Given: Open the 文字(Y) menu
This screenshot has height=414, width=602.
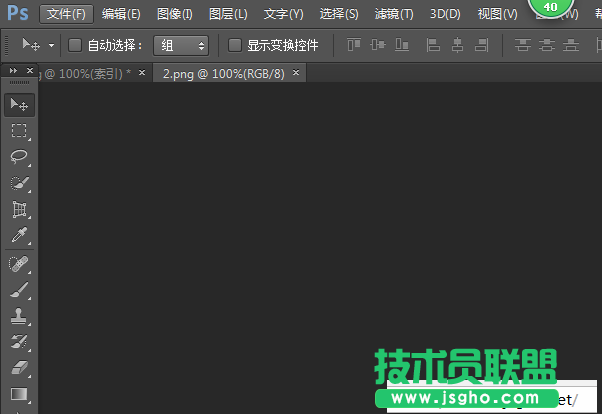Looking at the screenshot, I should [283, 14].
